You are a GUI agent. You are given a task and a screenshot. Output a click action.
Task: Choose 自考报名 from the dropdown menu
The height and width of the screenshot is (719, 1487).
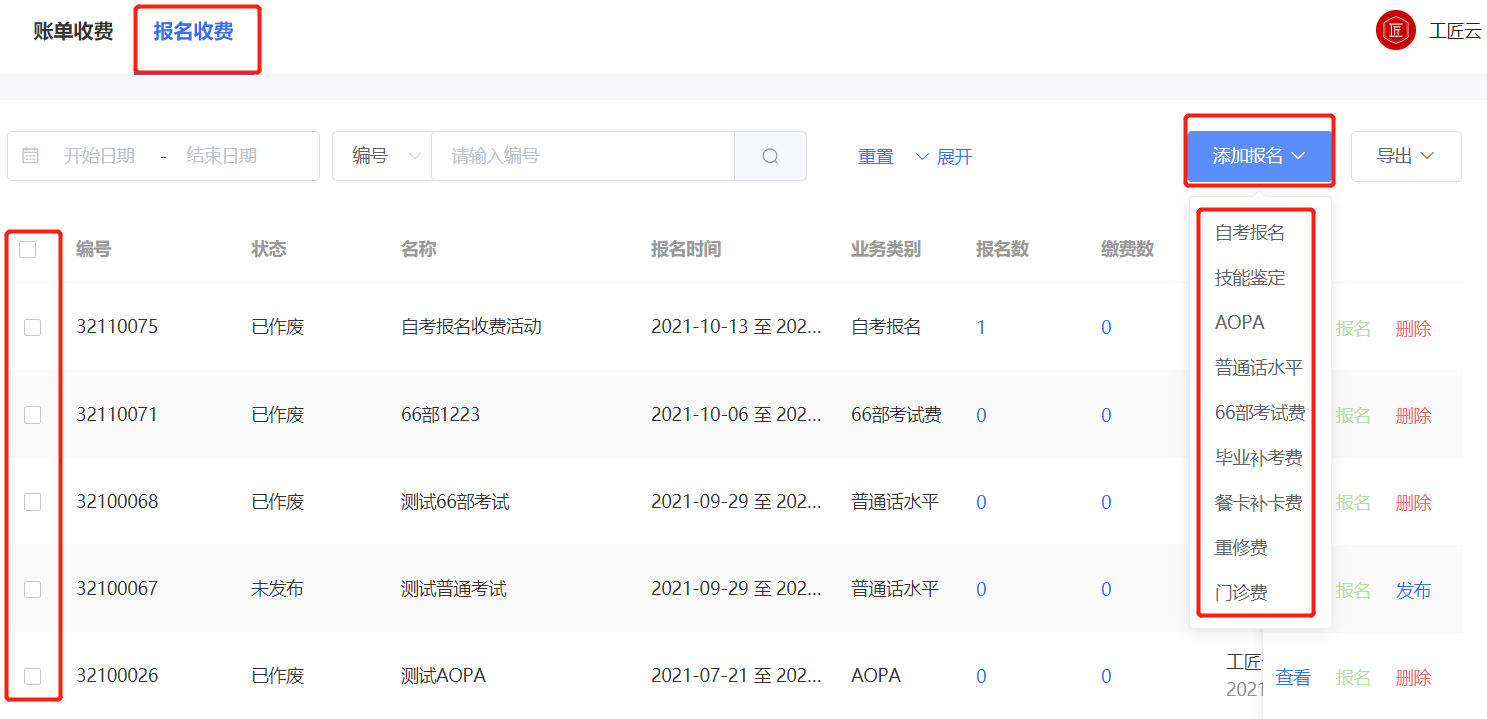(1250, 233)
